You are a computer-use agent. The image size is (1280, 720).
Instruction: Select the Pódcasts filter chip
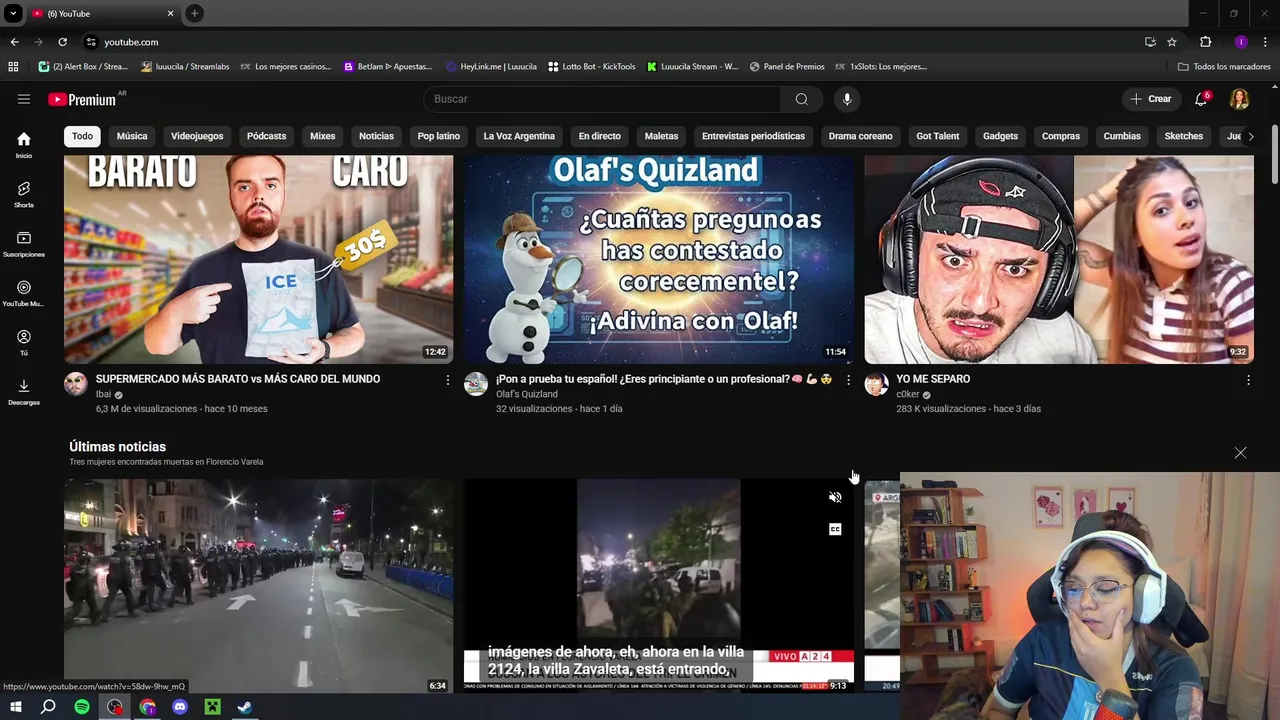tap(266, 136)
